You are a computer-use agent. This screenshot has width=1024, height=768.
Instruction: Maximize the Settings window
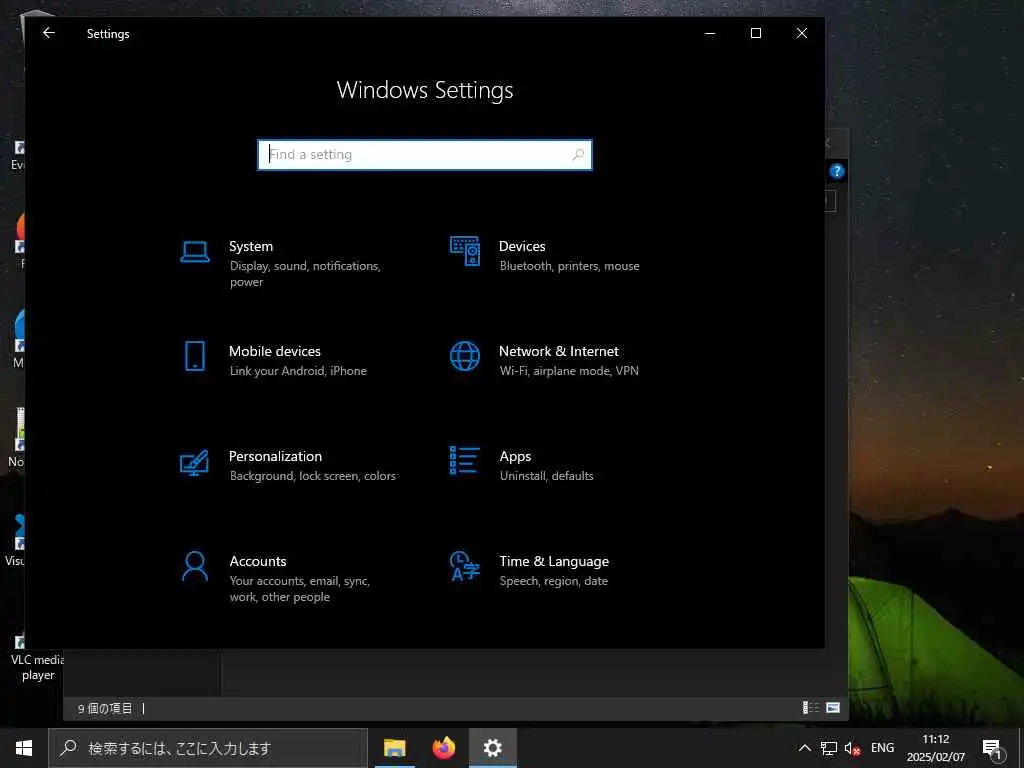[x=756, y=33]
